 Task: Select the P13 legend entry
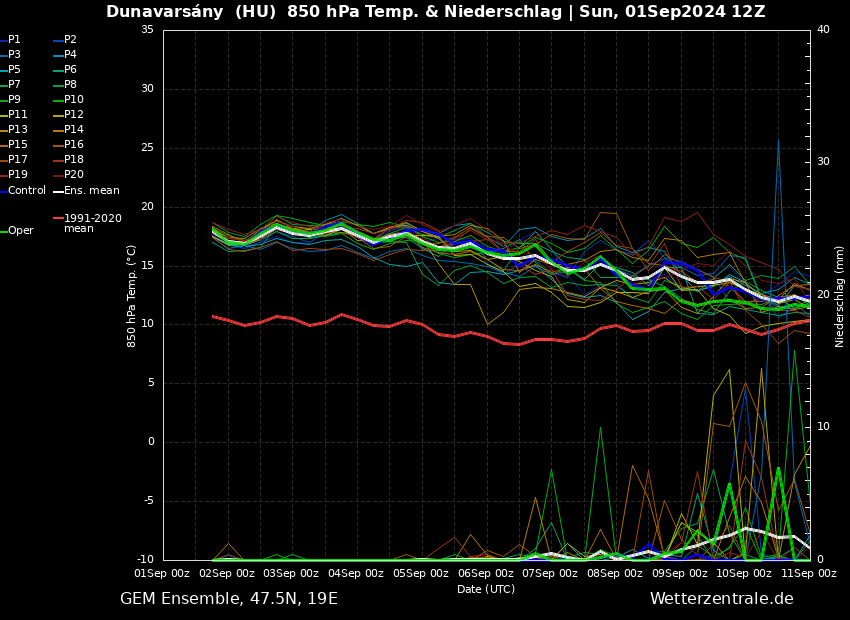[x=18, y=130]
